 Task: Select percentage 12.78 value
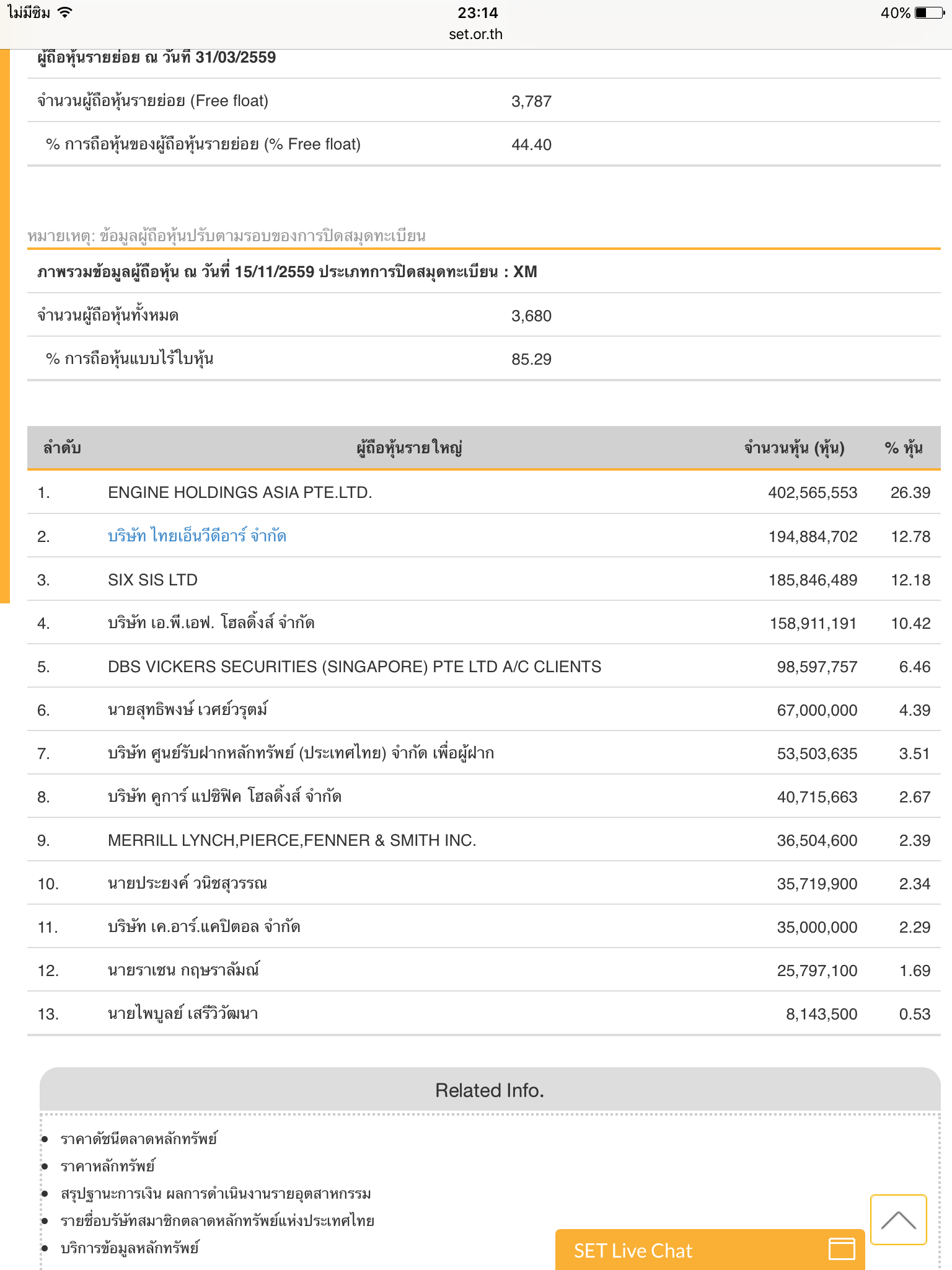point(910,536)
